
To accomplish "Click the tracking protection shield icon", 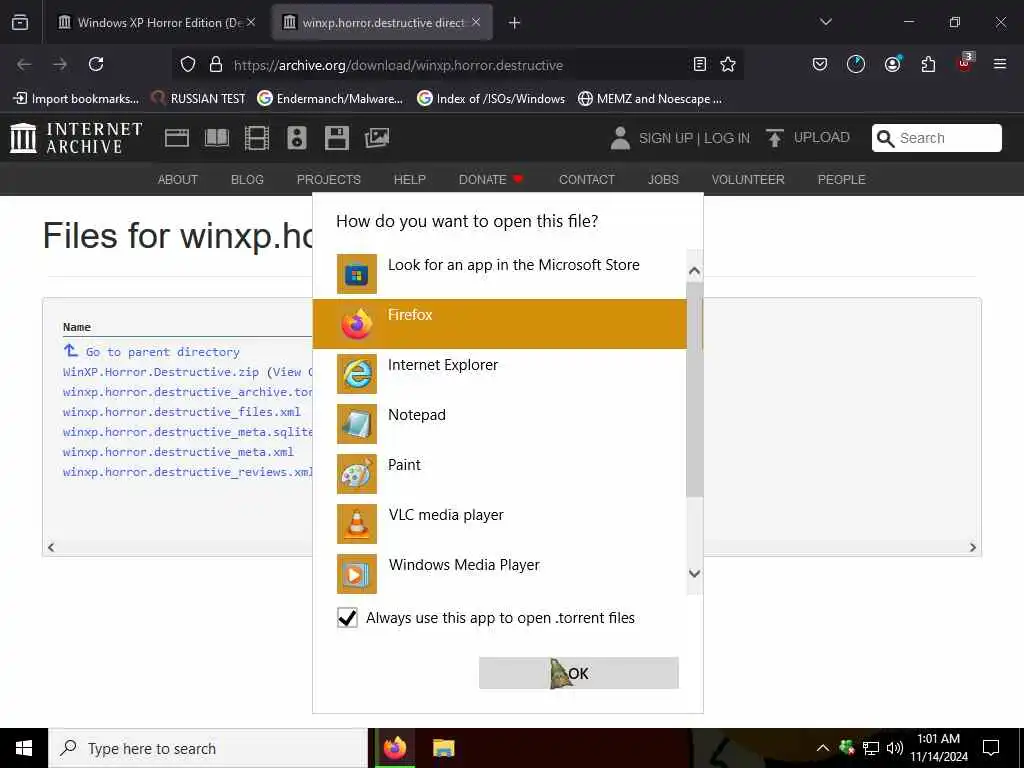I will [188, 65].
